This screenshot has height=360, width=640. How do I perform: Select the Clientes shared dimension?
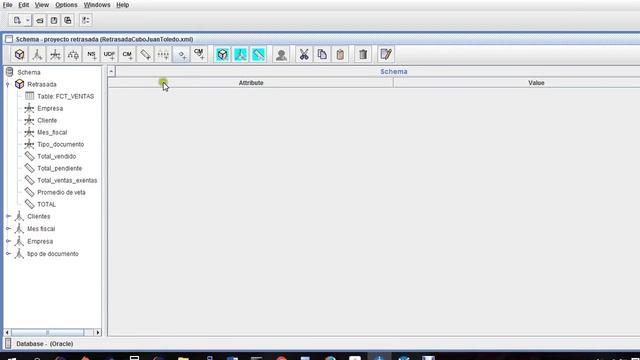tap(38, 216)
